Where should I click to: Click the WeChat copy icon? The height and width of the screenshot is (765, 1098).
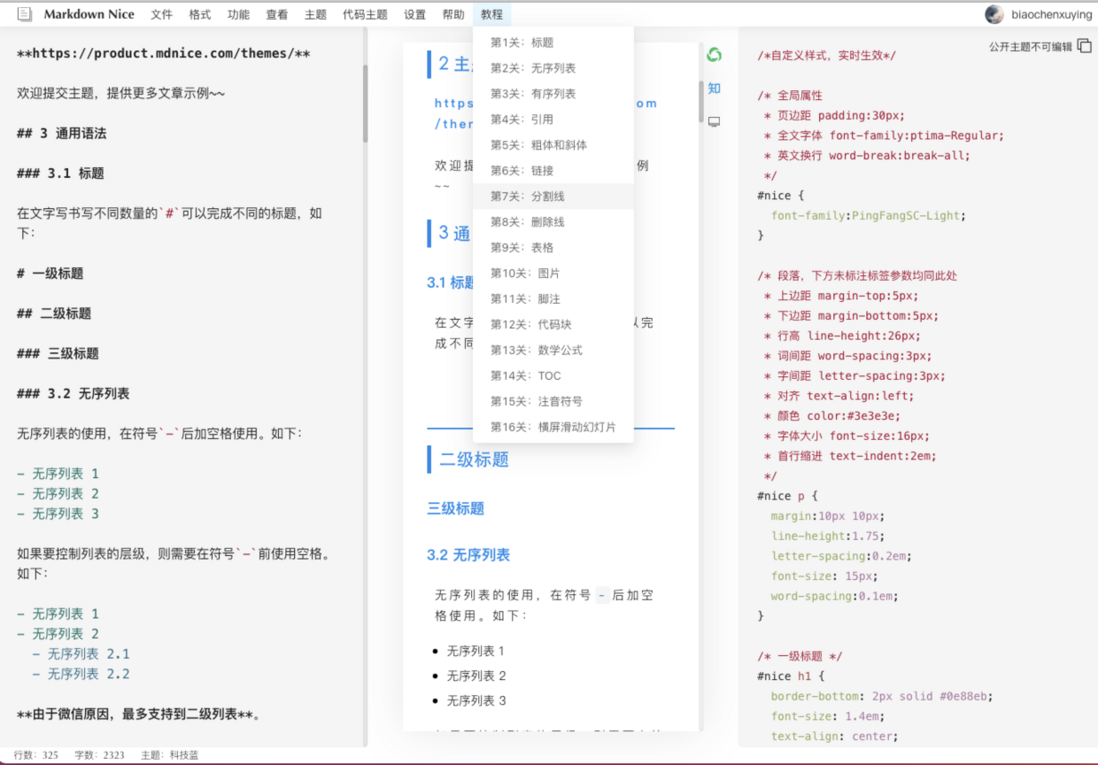714,55
